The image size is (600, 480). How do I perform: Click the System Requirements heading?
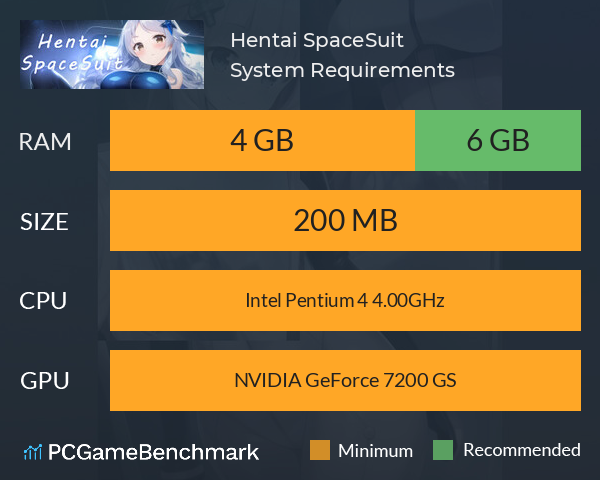pos(342,70)
